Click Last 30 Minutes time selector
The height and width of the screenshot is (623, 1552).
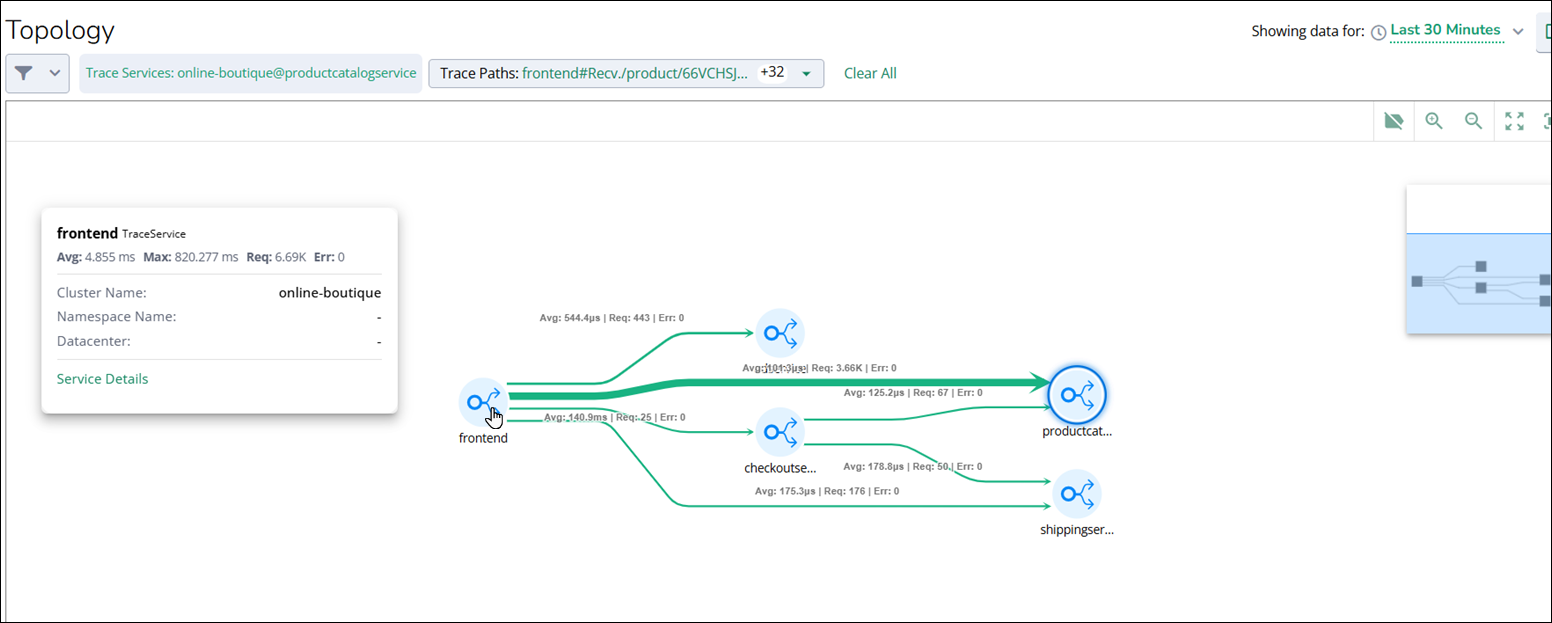point(1445,30)
